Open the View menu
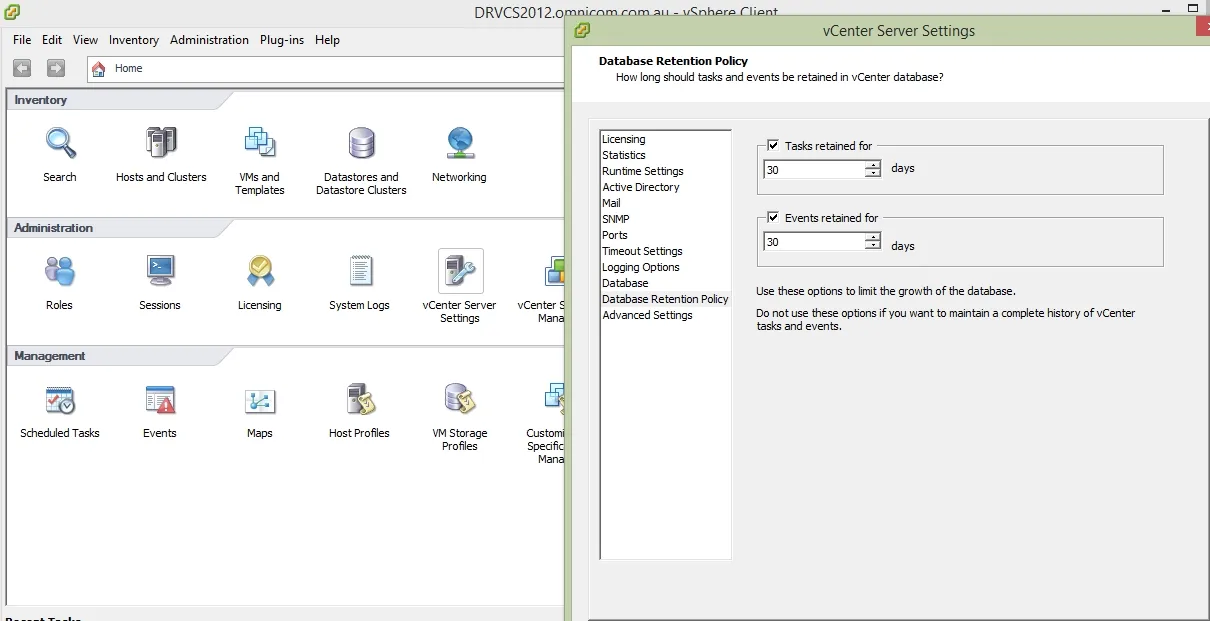The image size is (1210, 621). 85,40
